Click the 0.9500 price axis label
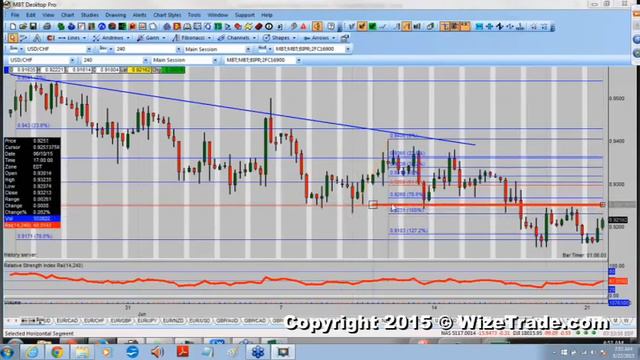Screen dimensions: 640x360 coord(616,98)
